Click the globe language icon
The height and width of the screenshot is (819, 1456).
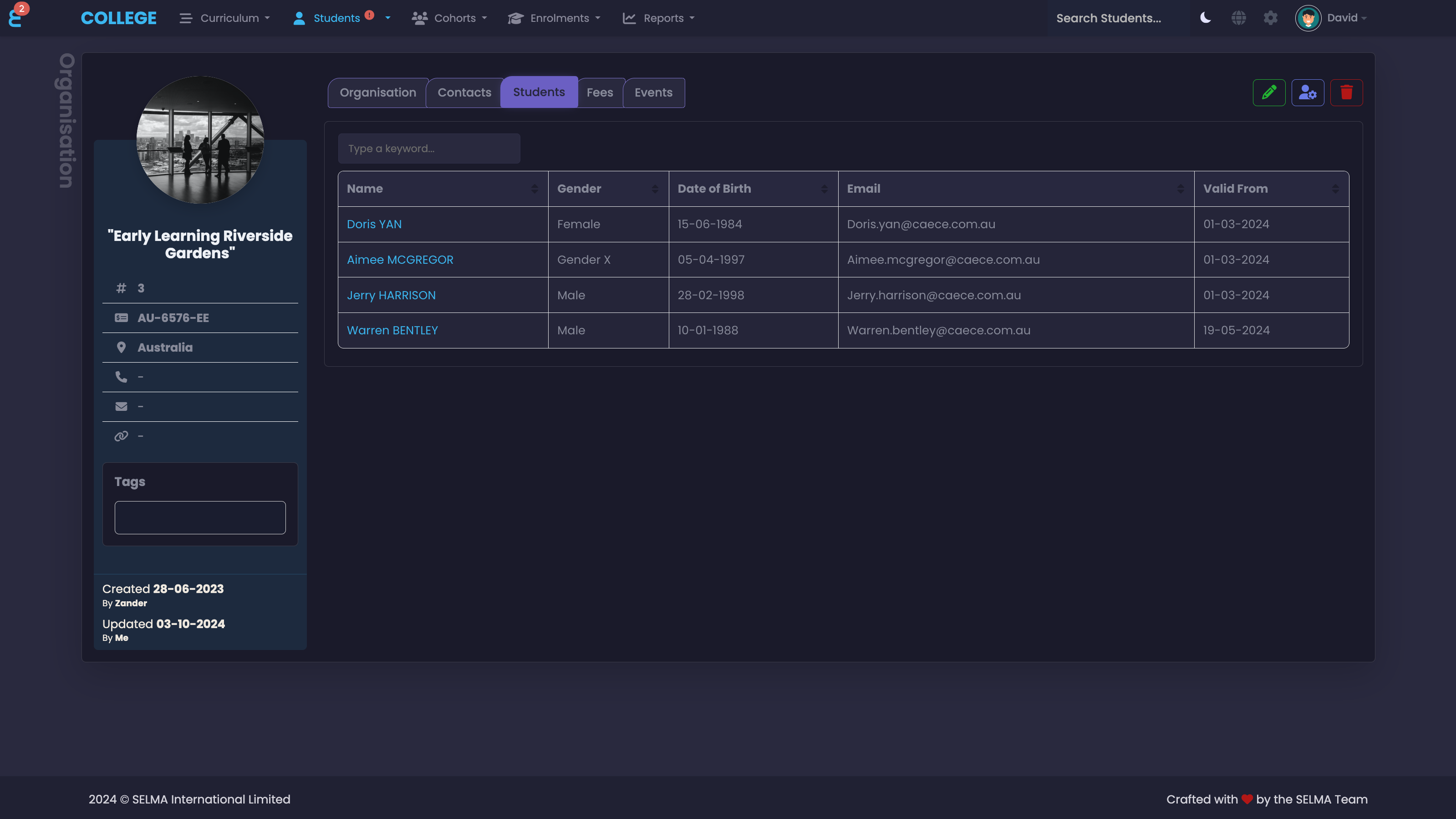1238,18
